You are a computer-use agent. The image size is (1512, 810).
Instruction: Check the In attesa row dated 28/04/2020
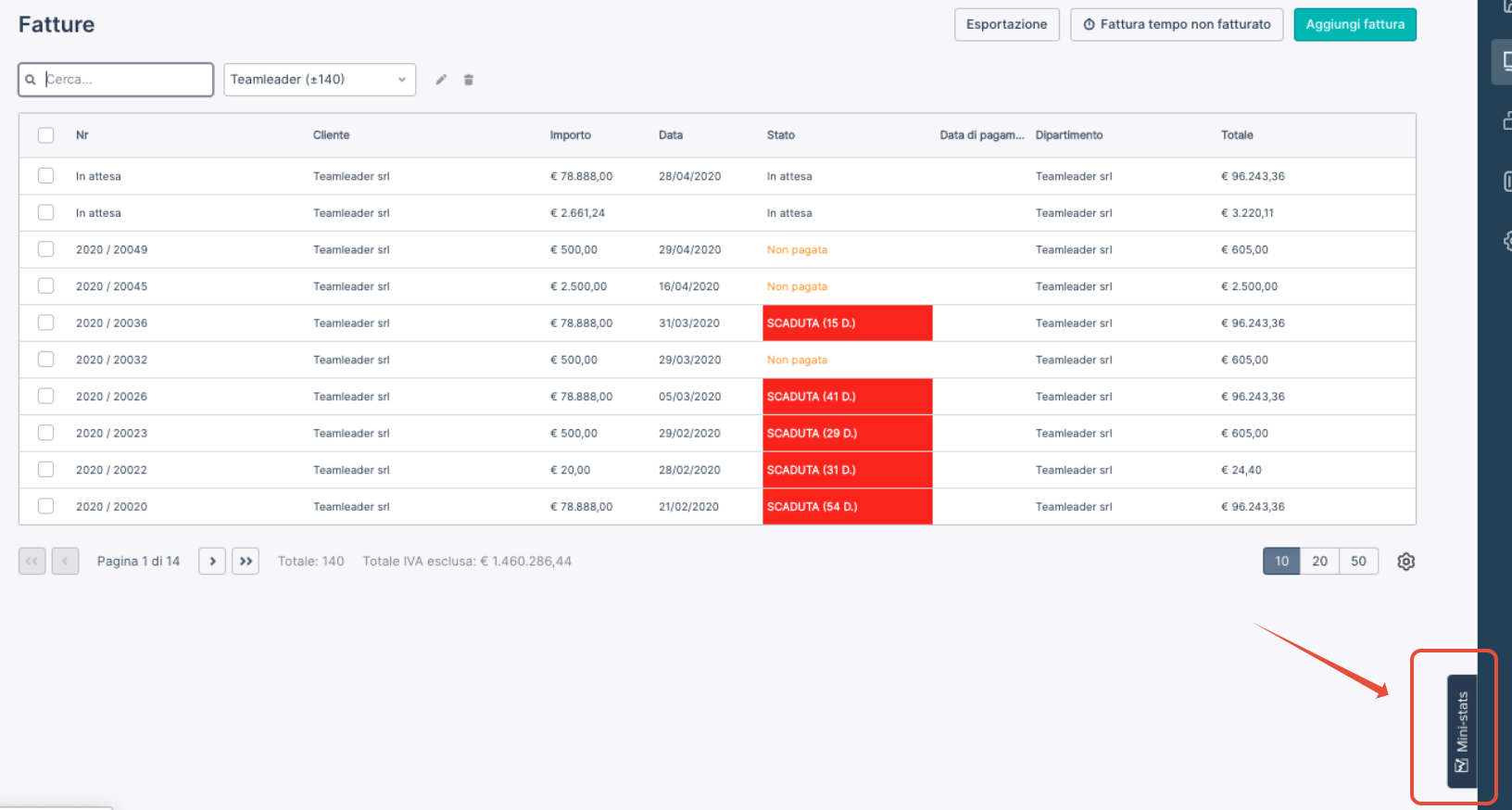(45, 175)
